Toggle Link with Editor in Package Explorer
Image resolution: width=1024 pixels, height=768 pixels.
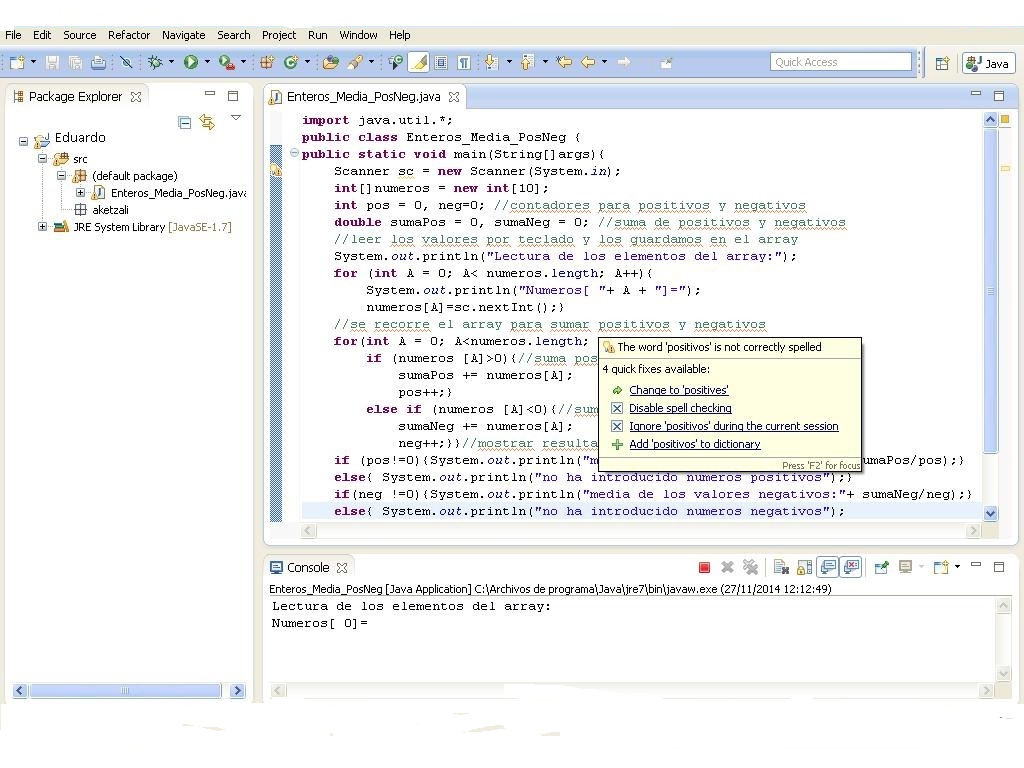(x=207, y=122)
